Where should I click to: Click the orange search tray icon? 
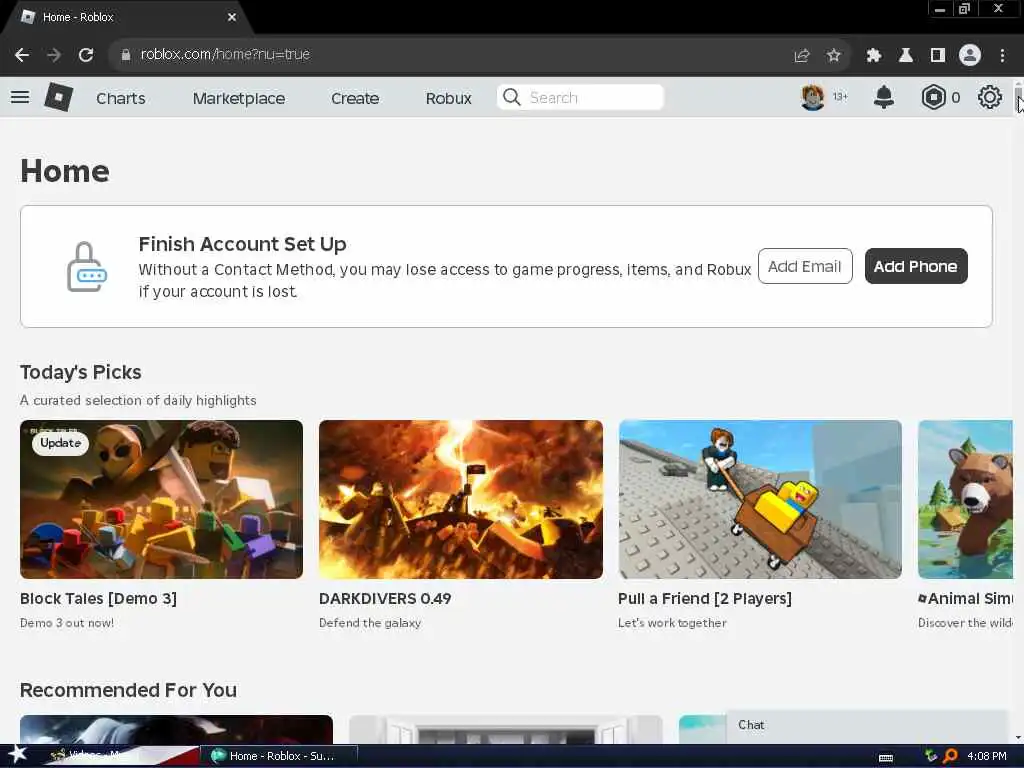950,756
